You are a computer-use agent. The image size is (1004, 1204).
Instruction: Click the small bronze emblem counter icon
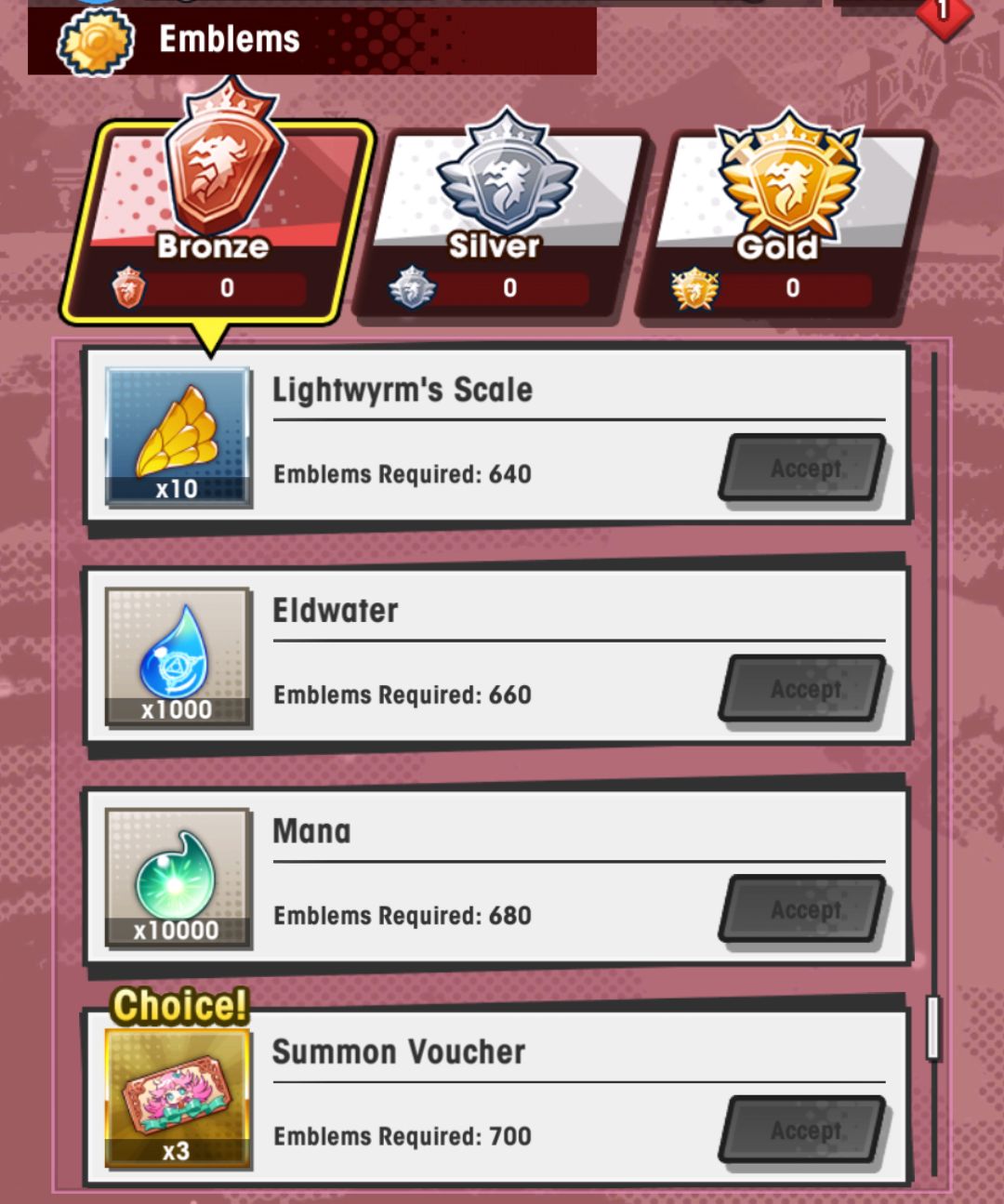click(128, 287)
